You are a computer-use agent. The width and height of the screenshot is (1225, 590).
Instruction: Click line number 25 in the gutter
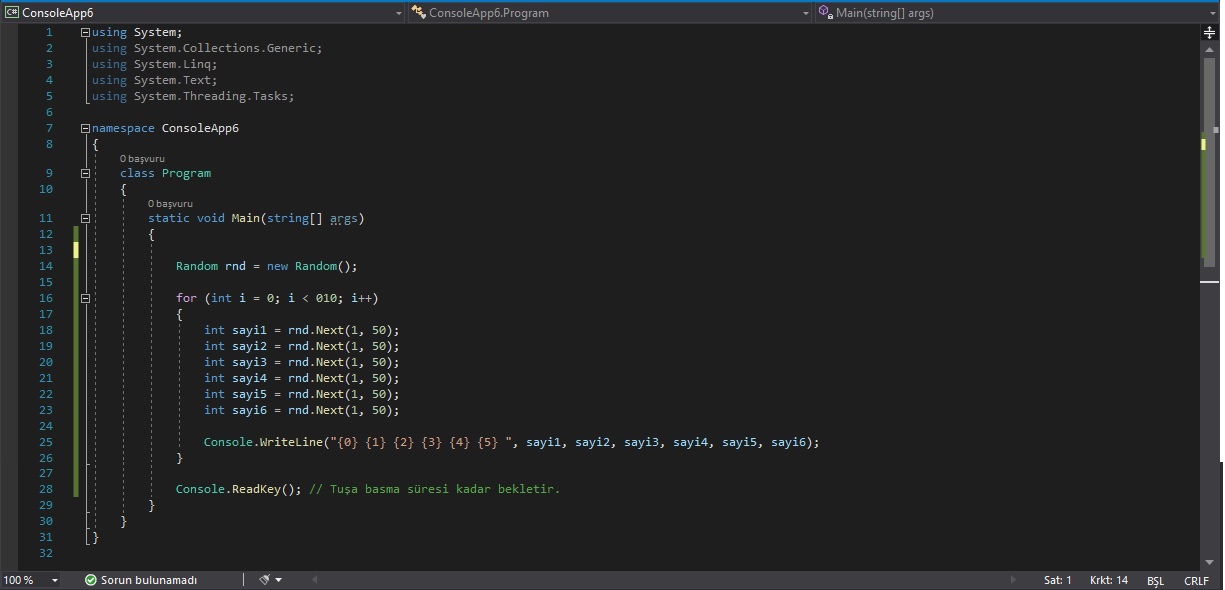pyautogui.click(x=46, y=442)
